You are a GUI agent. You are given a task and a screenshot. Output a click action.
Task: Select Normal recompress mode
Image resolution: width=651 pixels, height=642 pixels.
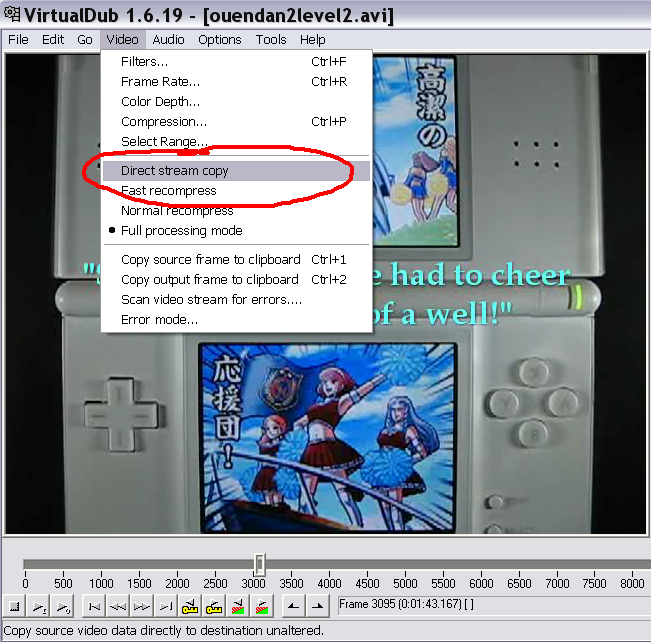[236, 211]
